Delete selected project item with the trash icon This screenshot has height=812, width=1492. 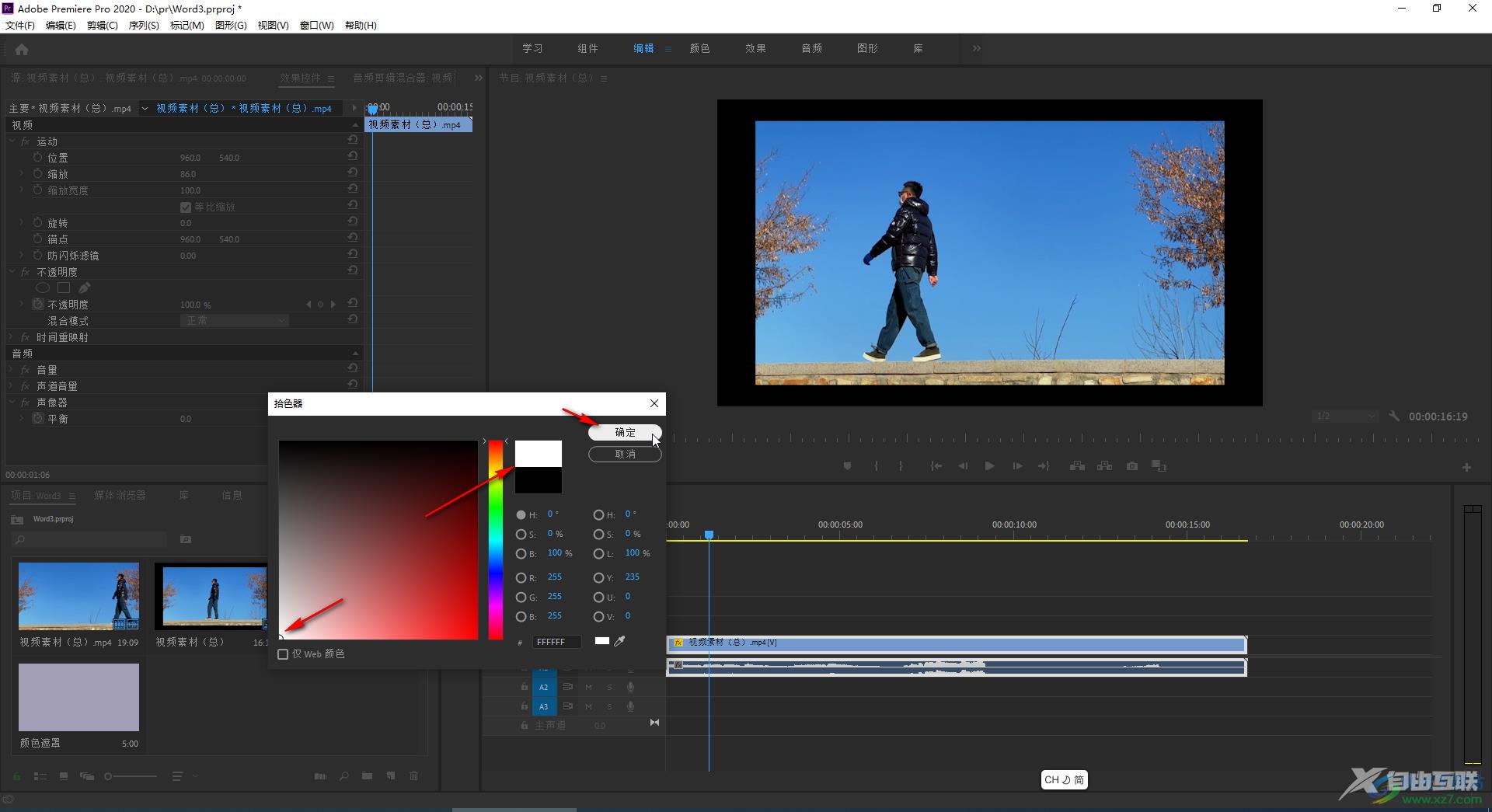coord(414,776)
